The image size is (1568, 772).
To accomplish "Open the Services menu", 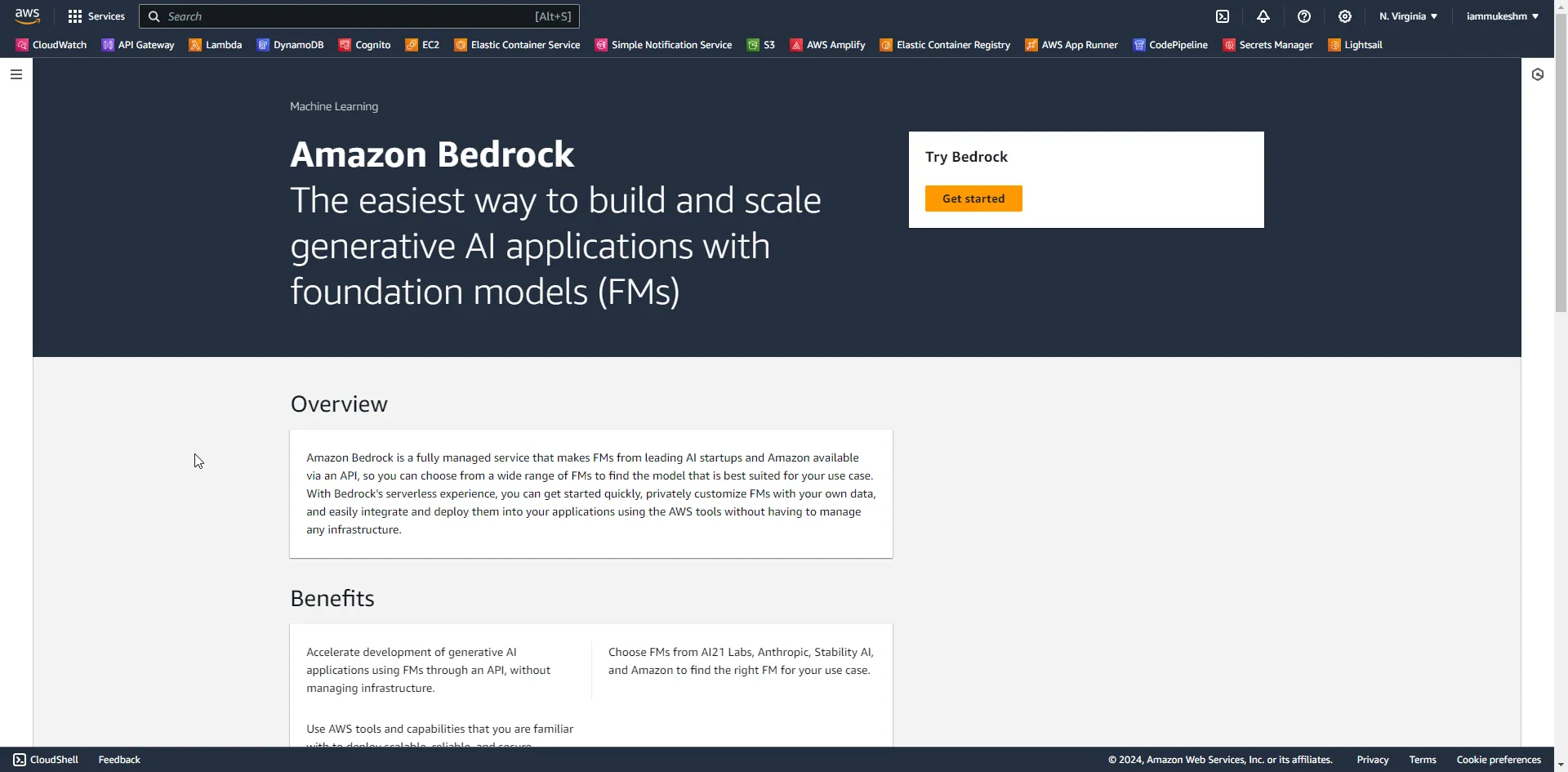I will [97, 16].
